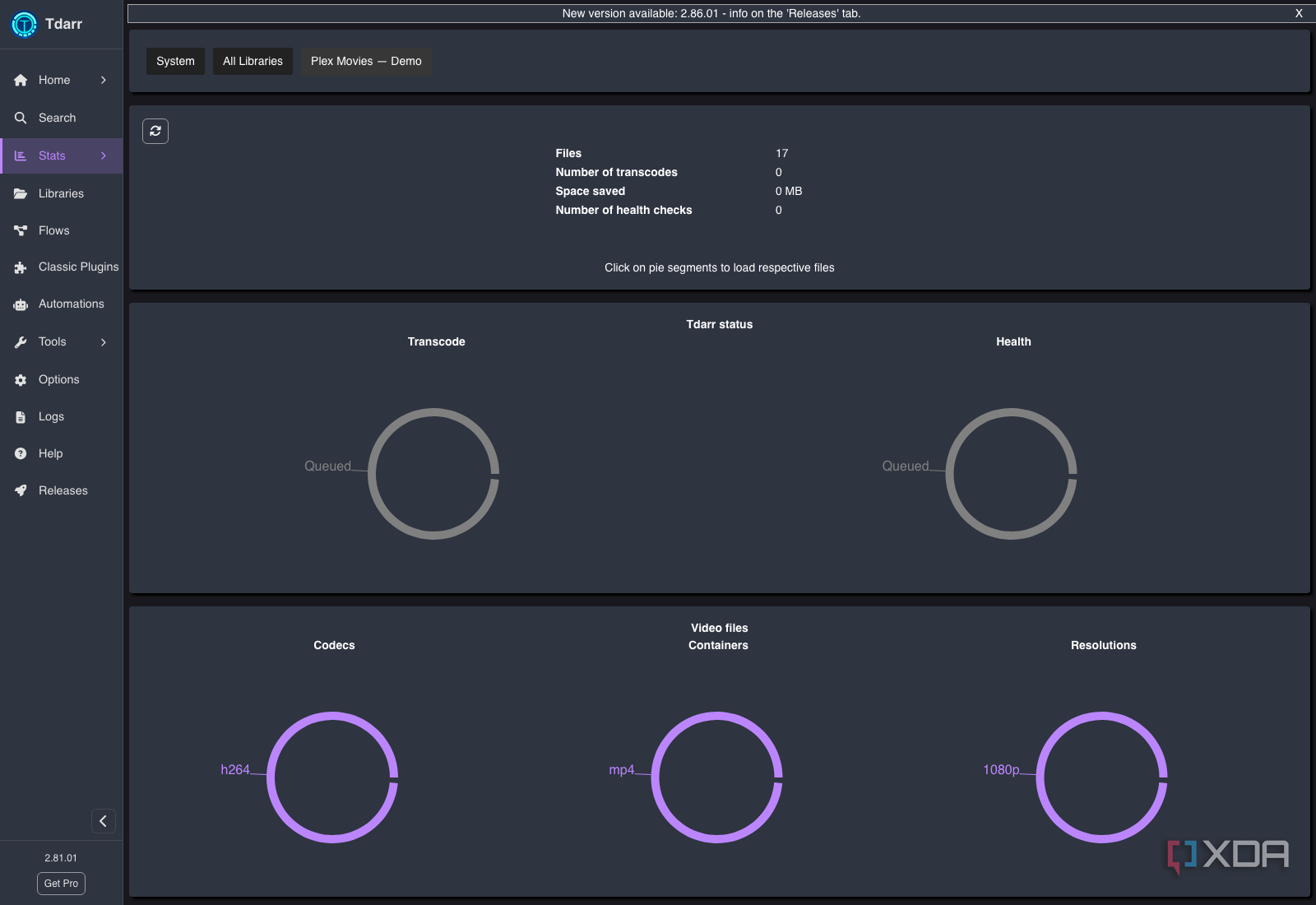Collapse the sidebar with the arrow button

click(x=103, y=821)
